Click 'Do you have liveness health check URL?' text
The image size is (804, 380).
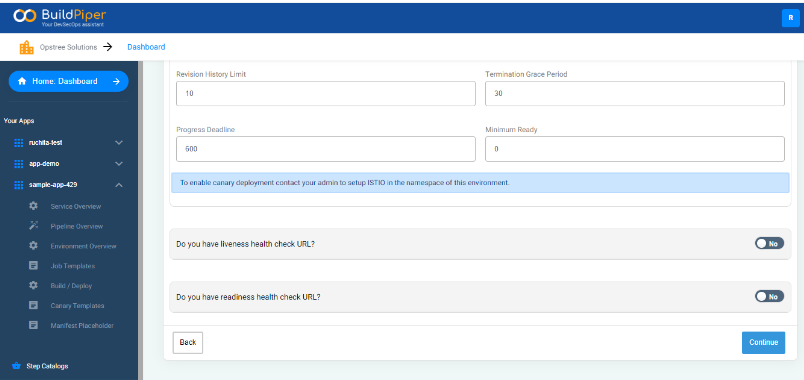click(x=245, y=244)
